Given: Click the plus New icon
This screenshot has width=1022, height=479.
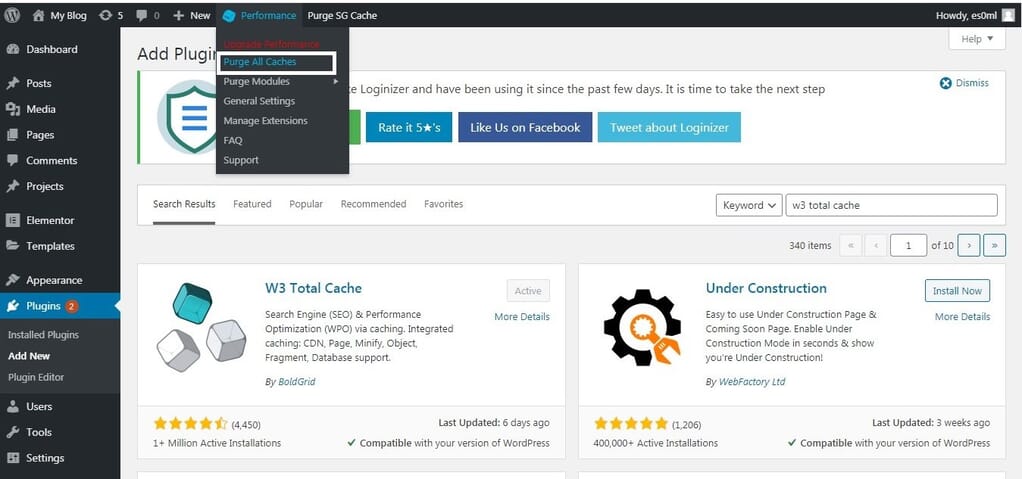Looking at the screenshot, I should pyautogui.click(x=179, y=16).
